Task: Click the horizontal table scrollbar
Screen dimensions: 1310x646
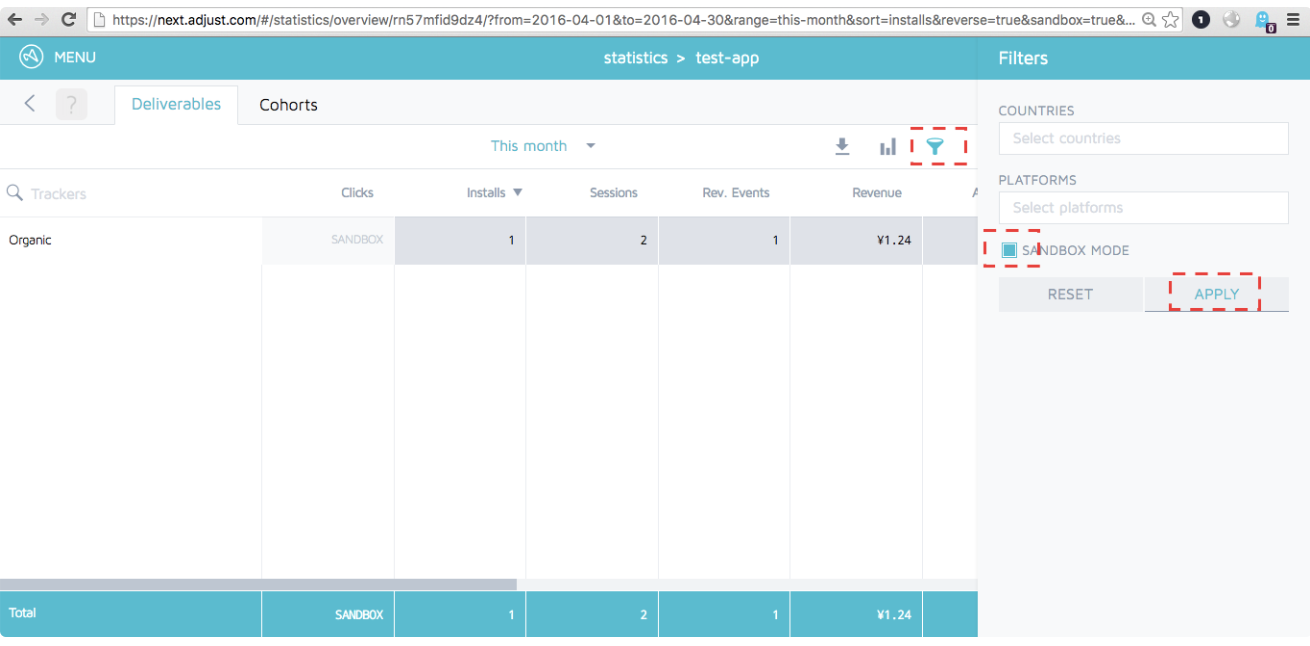Action: click(x=258, y=584)
